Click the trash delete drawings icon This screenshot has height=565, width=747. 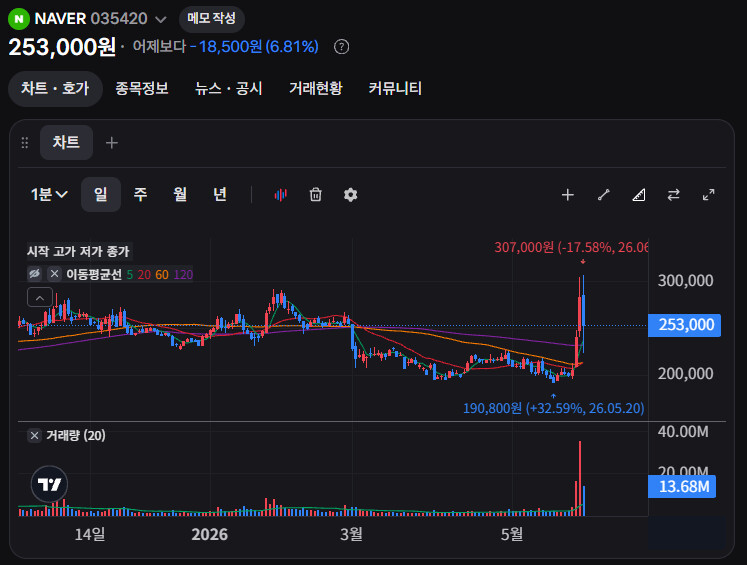tap(315, 194)
